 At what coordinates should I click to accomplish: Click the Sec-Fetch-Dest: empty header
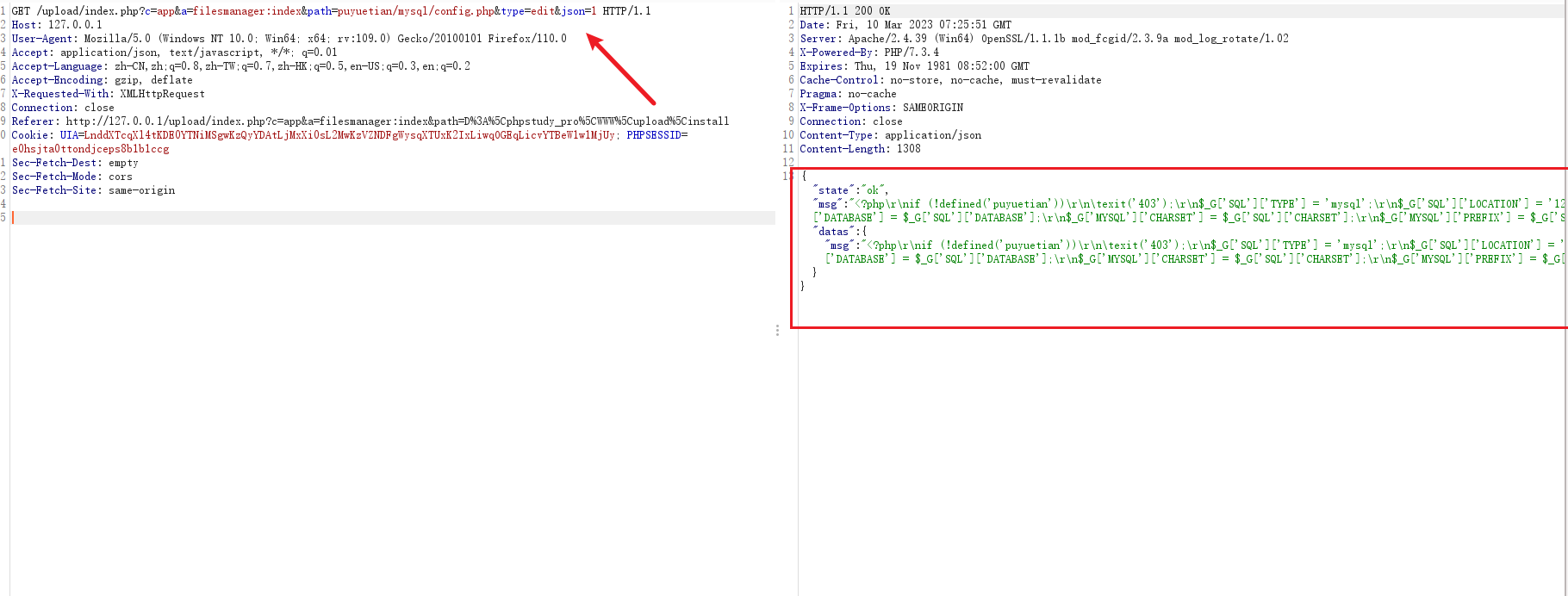click(x=75, y=163)
